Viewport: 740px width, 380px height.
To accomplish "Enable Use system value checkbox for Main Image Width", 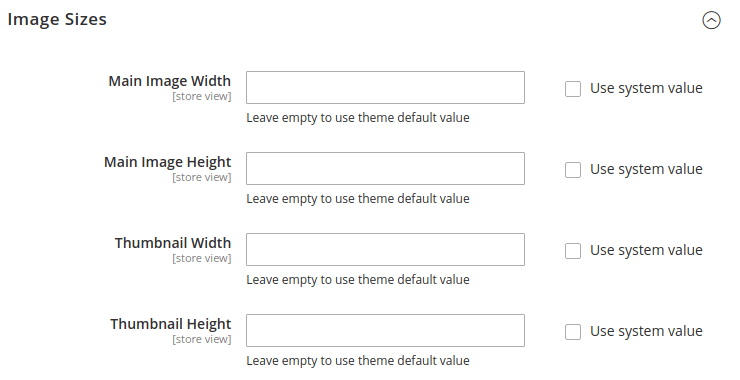I will pos(573,89).
